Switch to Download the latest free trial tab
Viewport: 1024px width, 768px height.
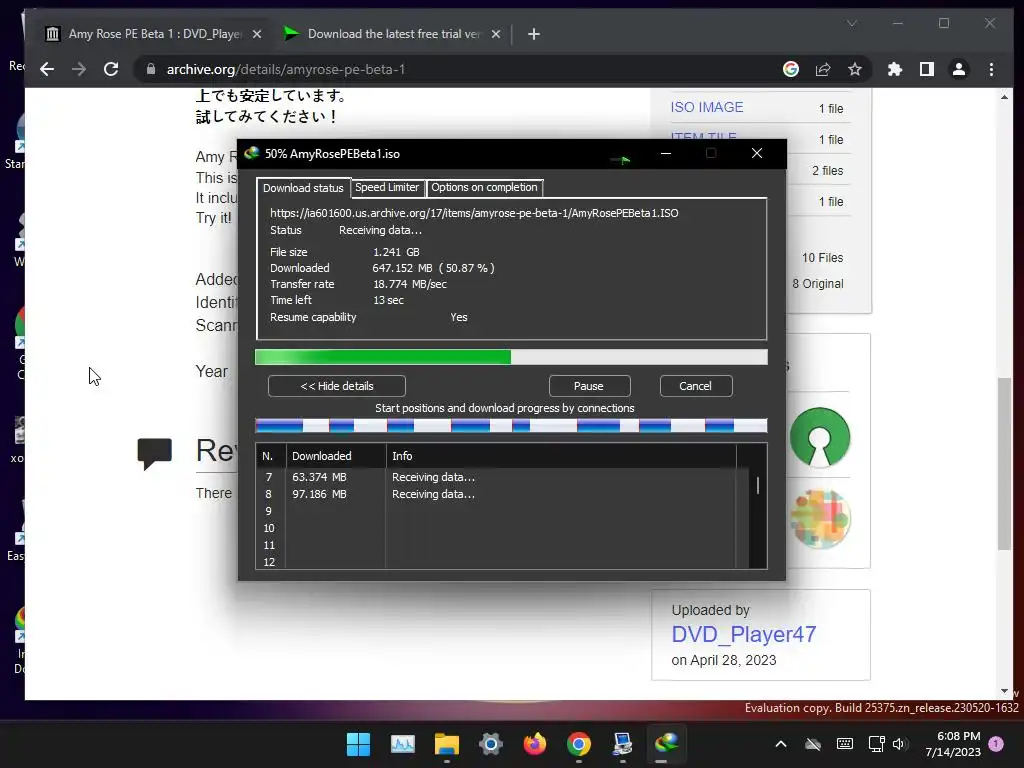click(x=392, y=34)
